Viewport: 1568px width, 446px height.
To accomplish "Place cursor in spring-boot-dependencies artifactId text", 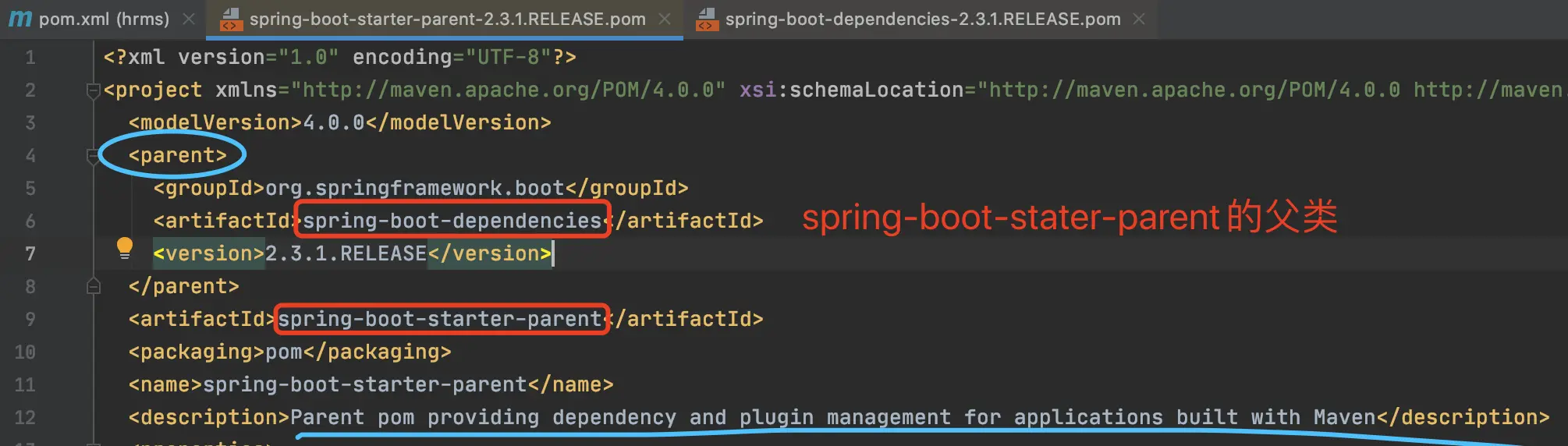I will point(452,221).
